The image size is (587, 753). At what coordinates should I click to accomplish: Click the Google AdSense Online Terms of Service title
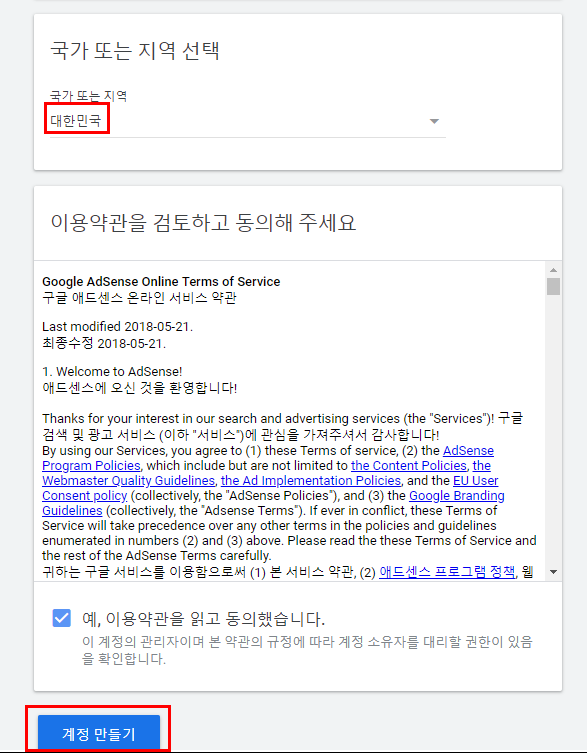(x=161, y=281)
